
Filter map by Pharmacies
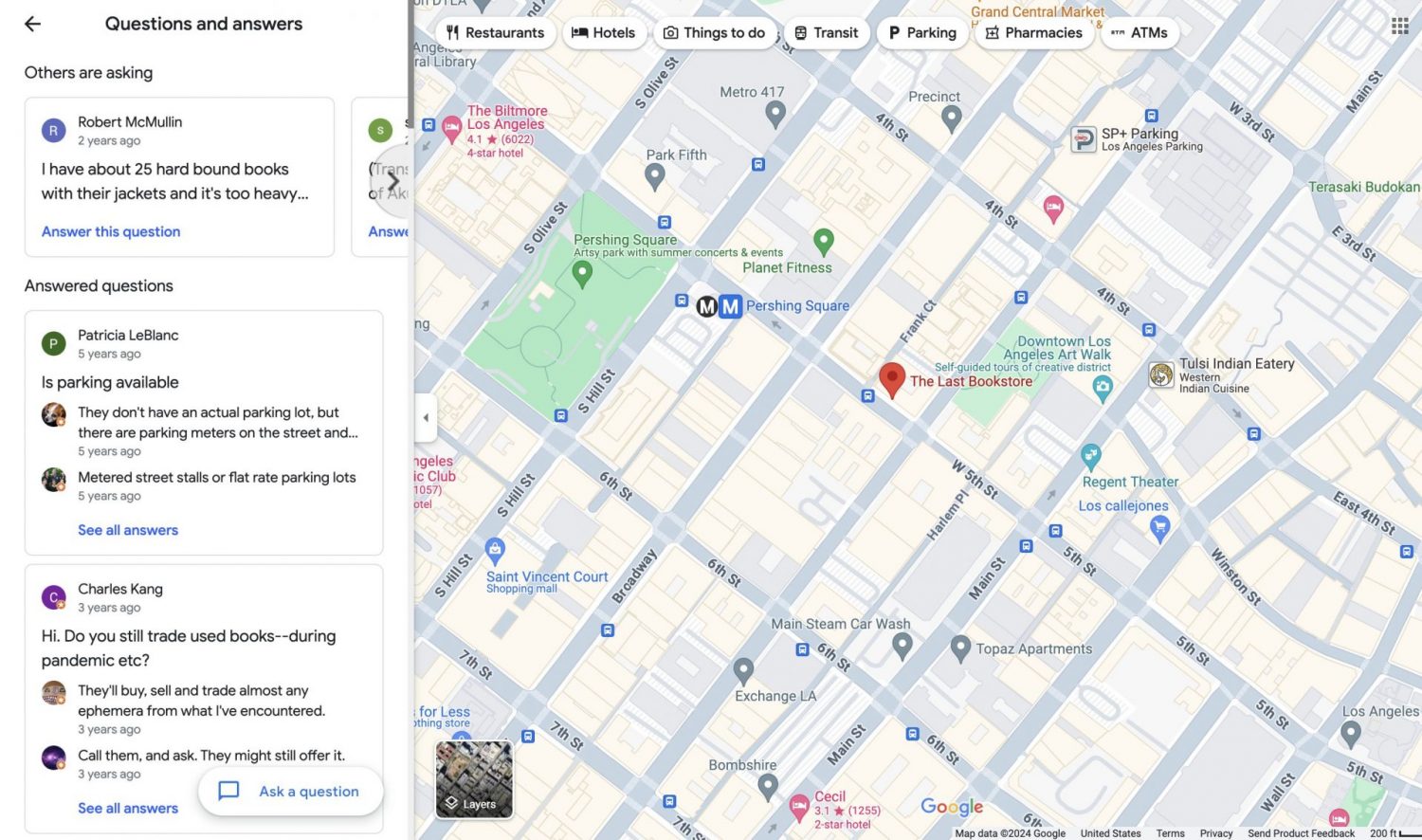pyautogui.click(x=1034, y=32)
